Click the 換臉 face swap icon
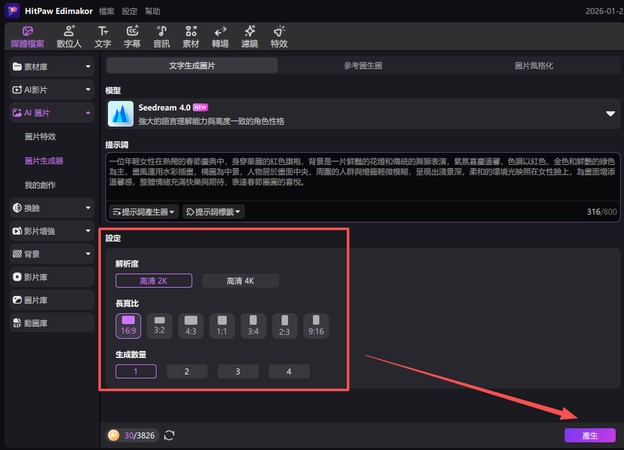Screen dimensions: 624x450 point(17,208)
